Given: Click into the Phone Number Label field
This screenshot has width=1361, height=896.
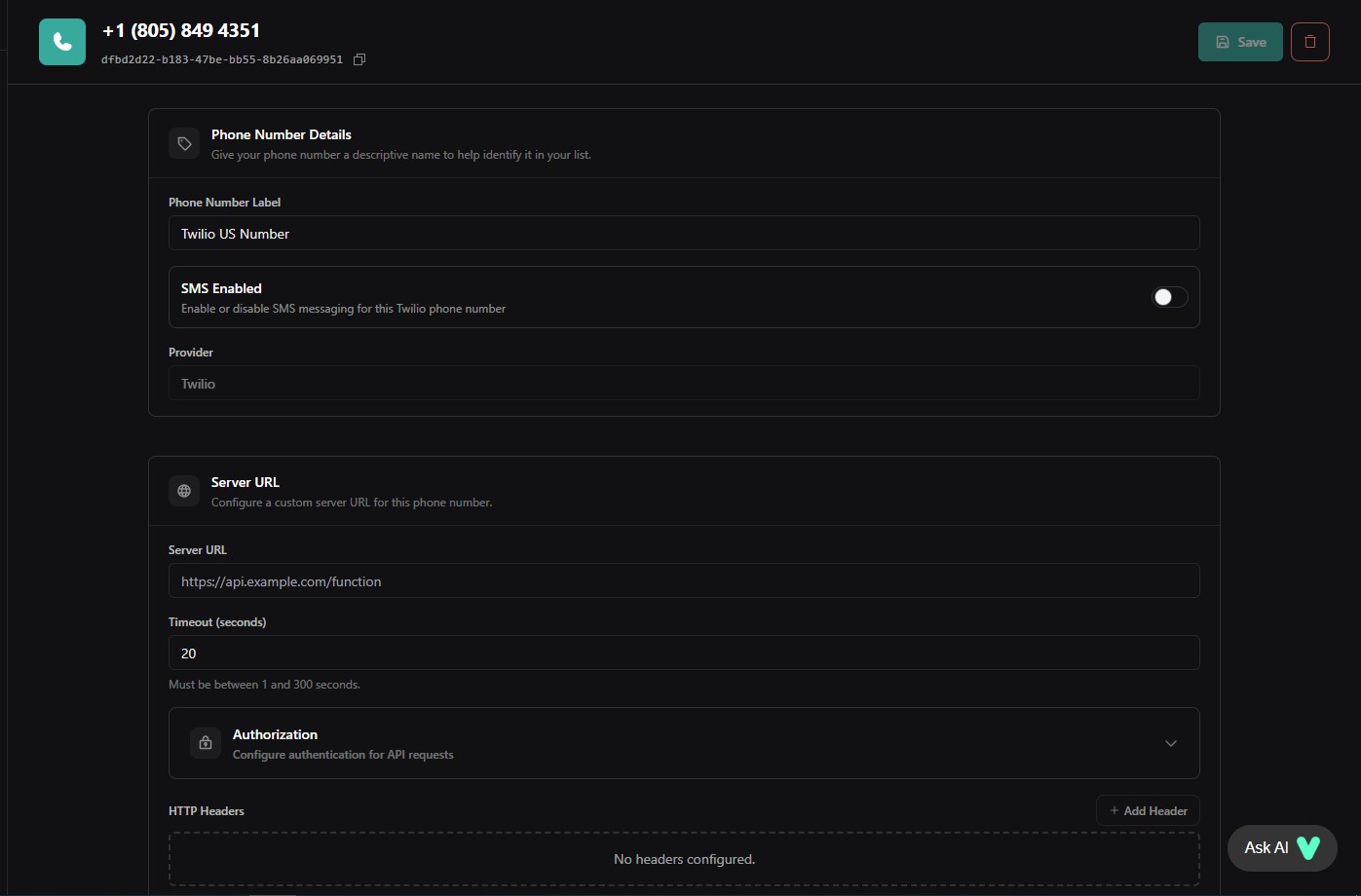Looking at the screenshot, I should click(682, 234).
